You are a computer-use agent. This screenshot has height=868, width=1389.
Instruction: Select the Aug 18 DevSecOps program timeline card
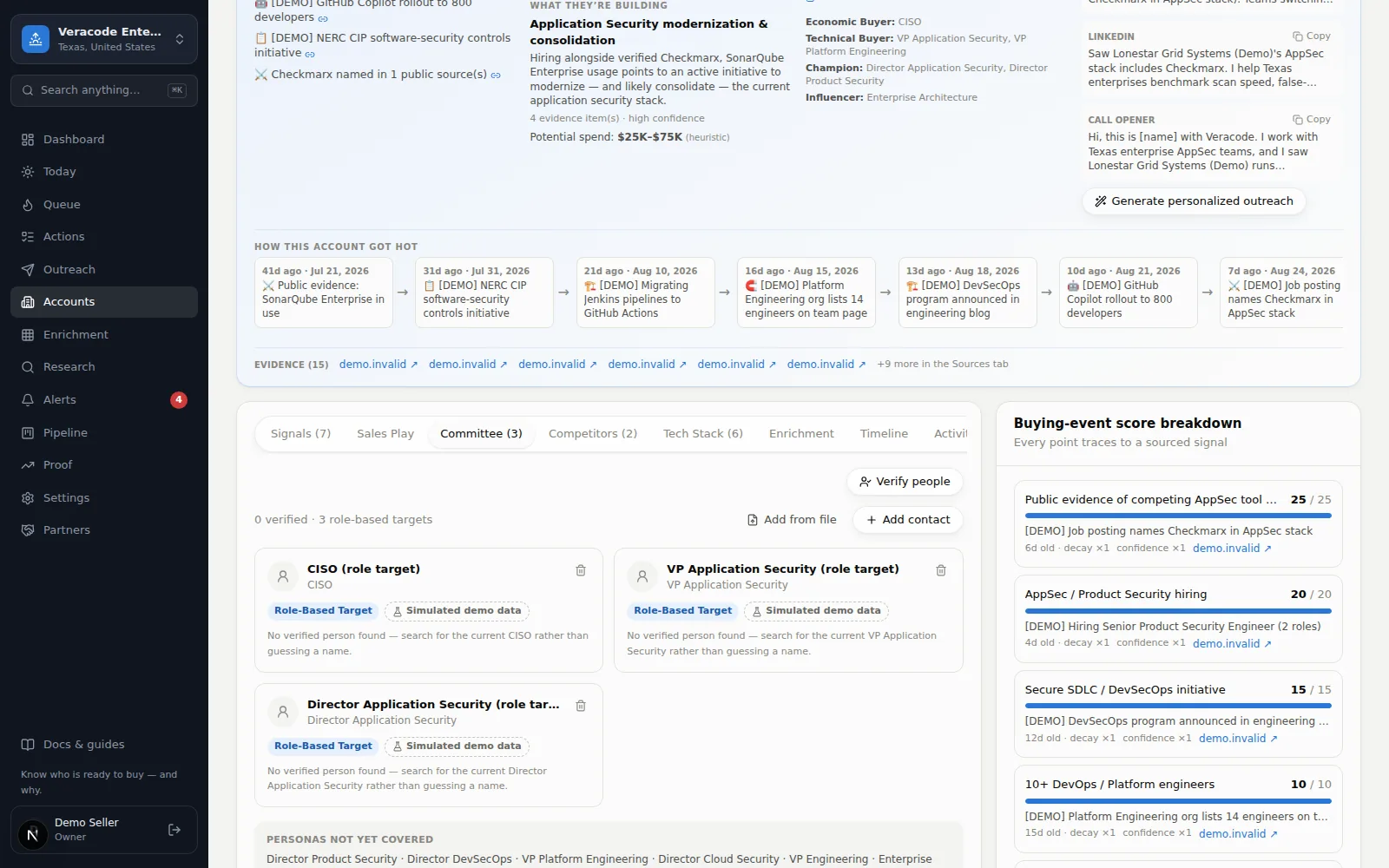[967, 293]
